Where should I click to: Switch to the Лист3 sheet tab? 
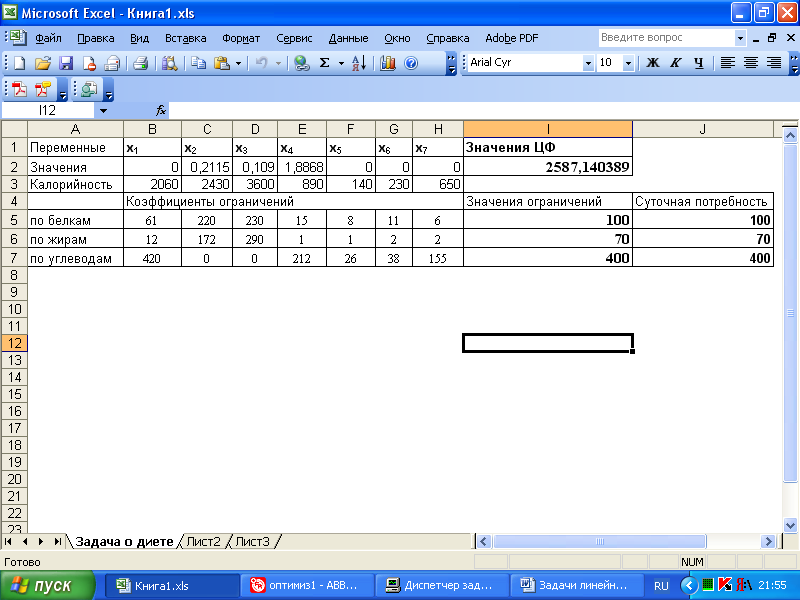pos(252,541)
